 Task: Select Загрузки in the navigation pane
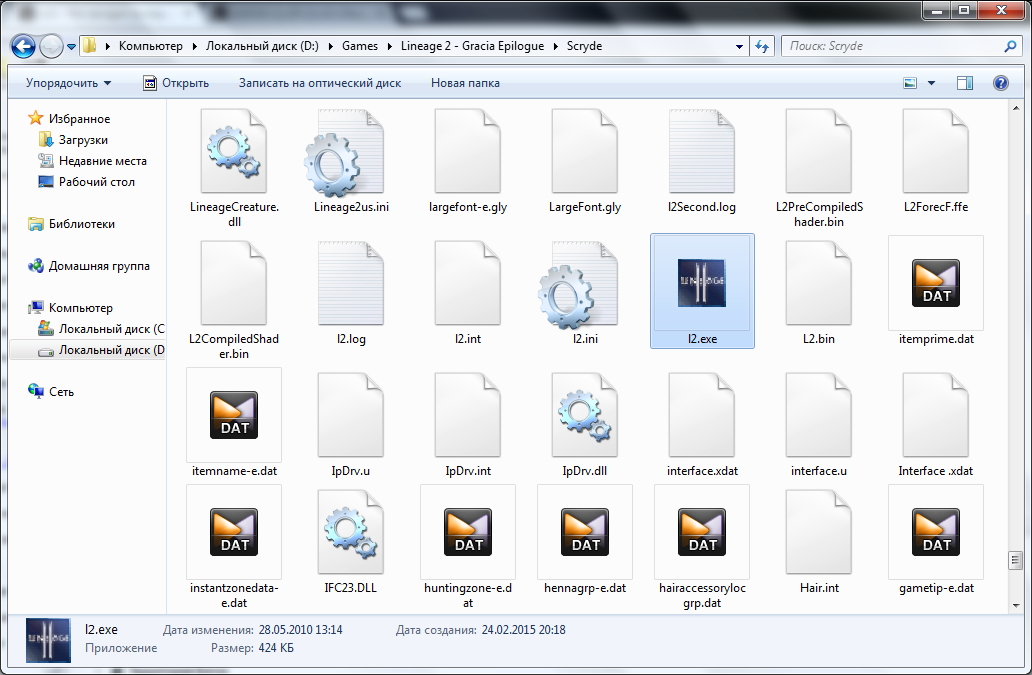click(x=83, y=140)
